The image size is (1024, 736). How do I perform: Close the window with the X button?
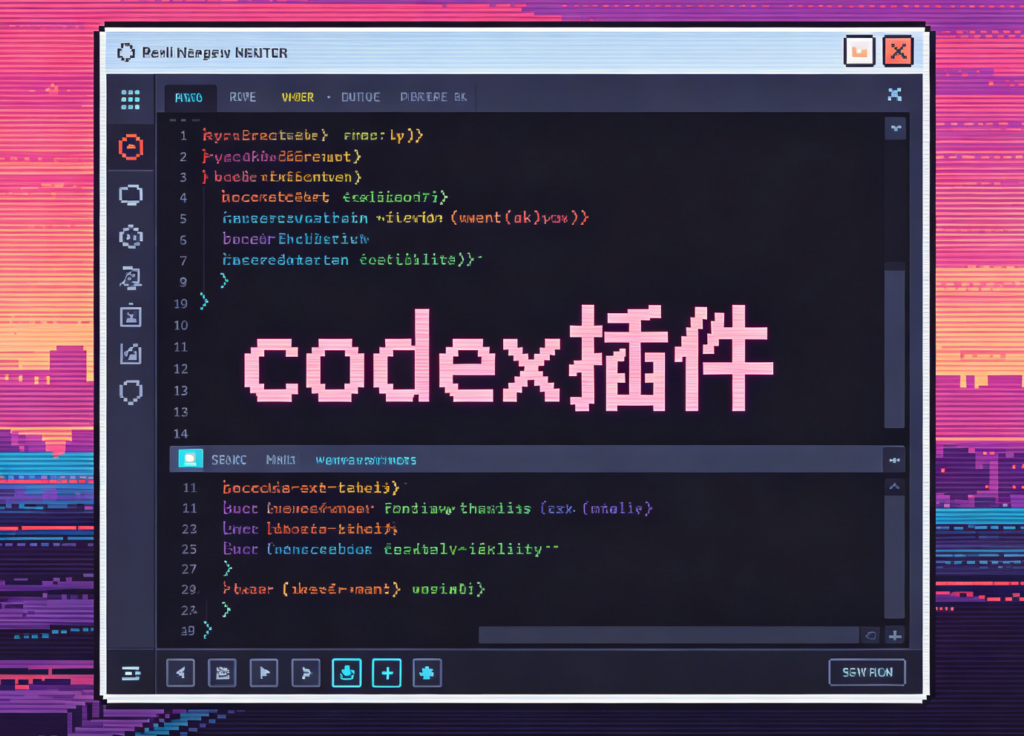click(898, 51)
